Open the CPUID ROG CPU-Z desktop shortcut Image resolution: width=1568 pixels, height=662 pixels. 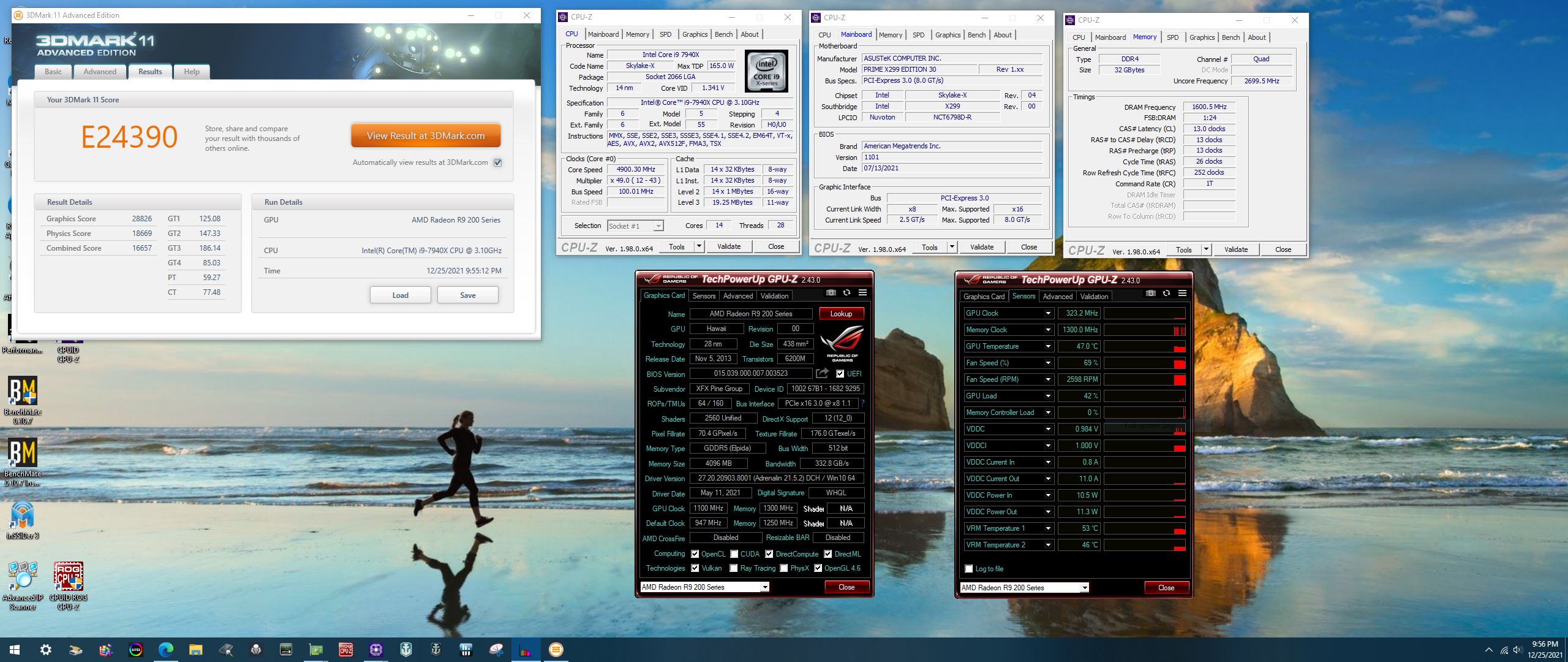point(68,585)
